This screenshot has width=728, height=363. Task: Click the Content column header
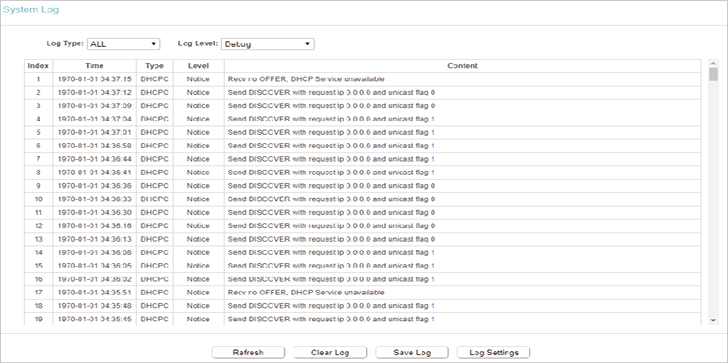click(x=462, y=66)
